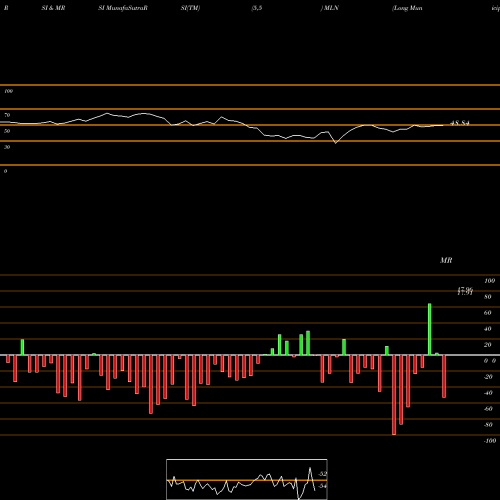The image size is (500, 500).
Task: Click the "(Long Mun" header text
Action: point(407,8)
